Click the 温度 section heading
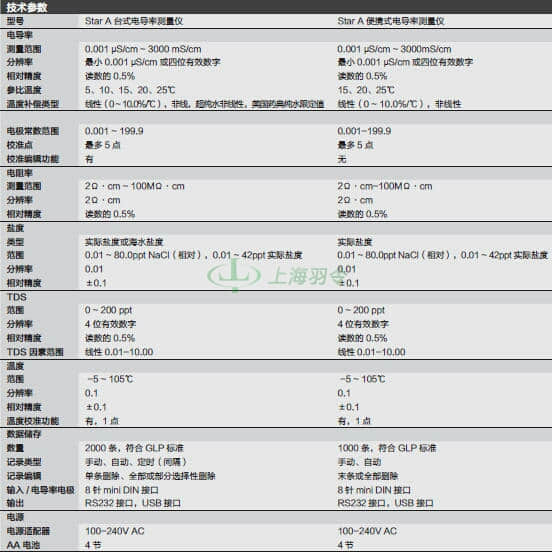This screenshot has width=552, height=552. (x=15, y=366)
